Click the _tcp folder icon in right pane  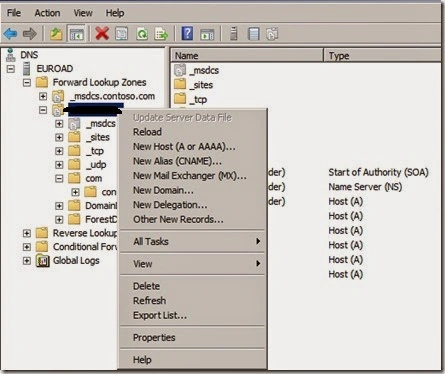pyautogui.click(x=180, y=99)
